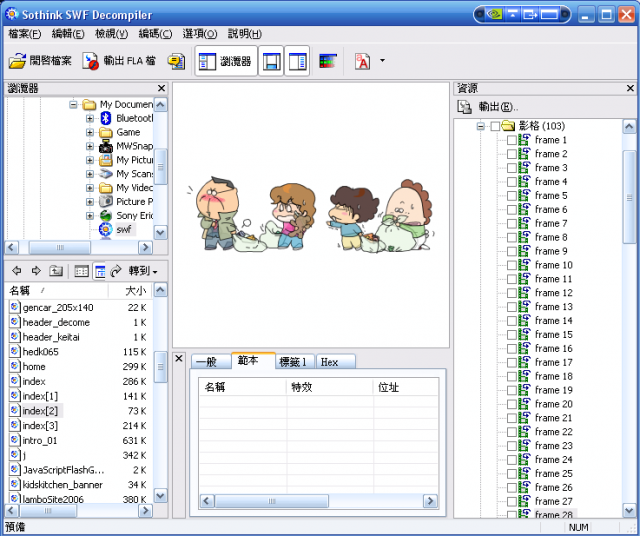640x536 pixels.
Task: Click the yellow comment icon in the toolbar
Action: tap(176, 62)
